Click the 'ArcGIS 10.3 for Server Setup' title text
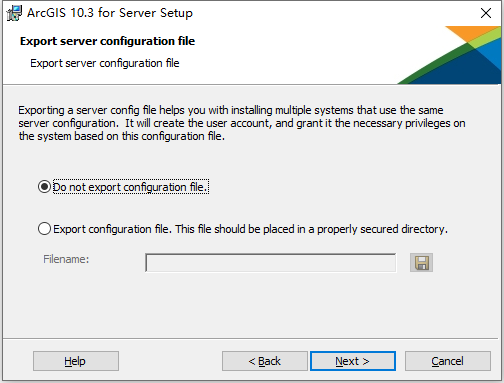The width and height of the screenshot is (504, 383). [x=110, y=13]
